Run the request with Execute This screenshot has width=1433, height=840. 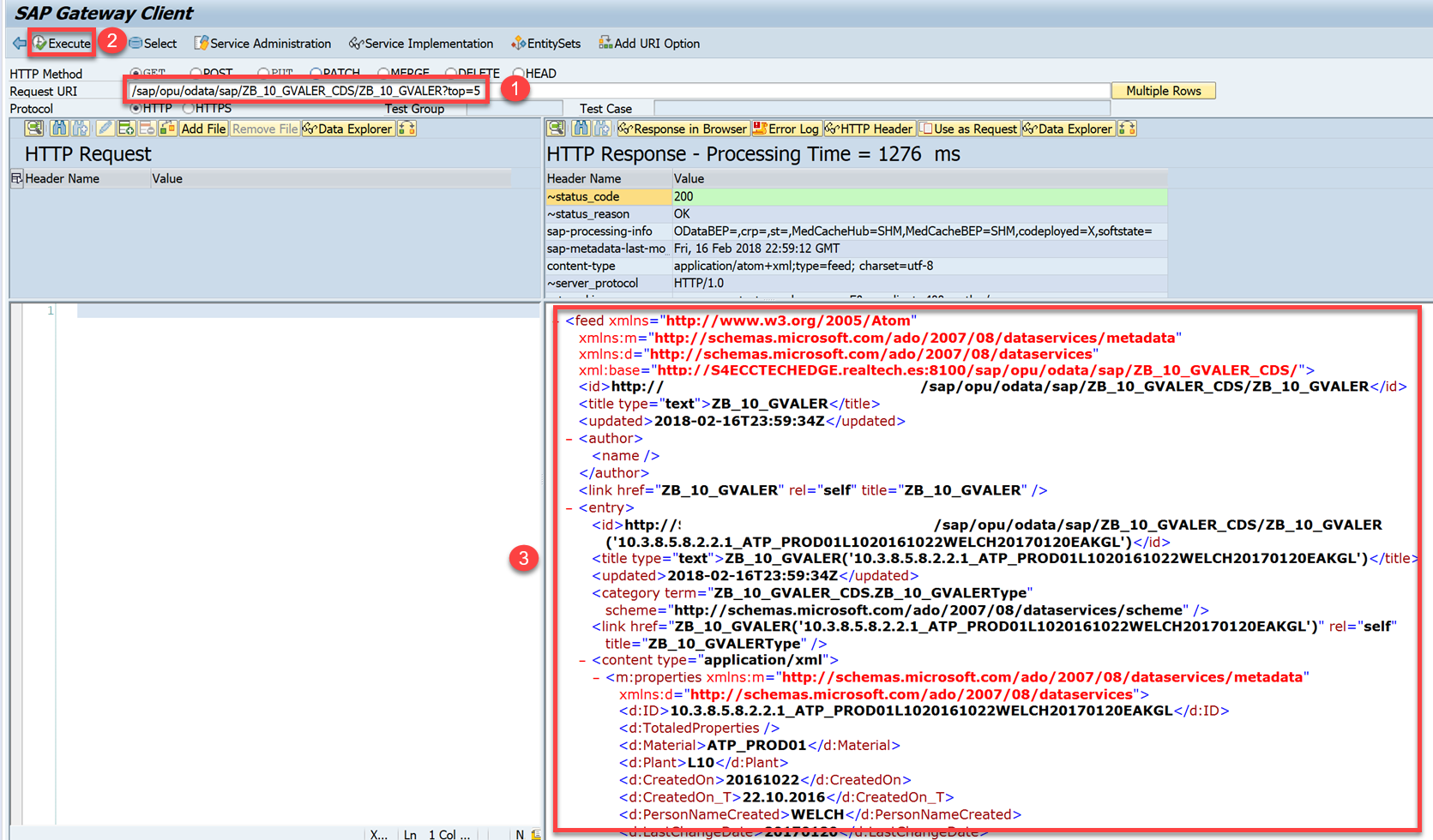pos(62,43)
